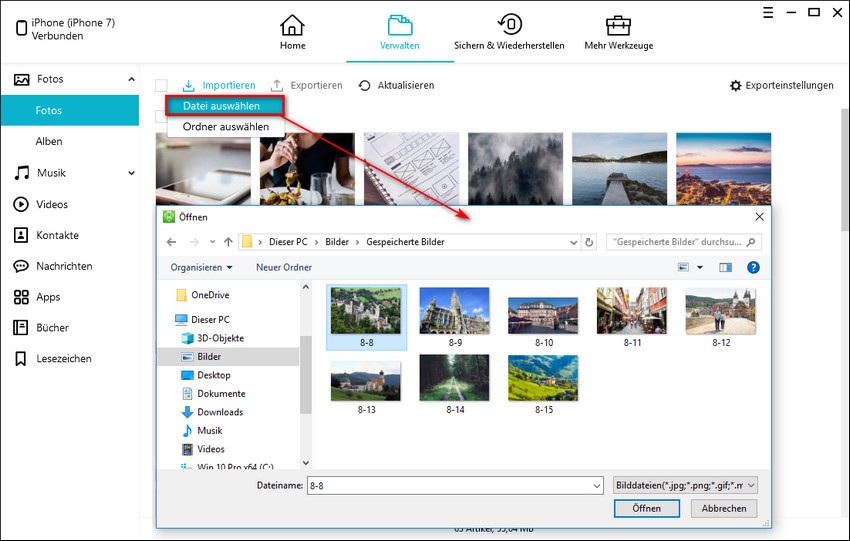Image resolution: width=850 pixels, height=541 pixels.
Task: Open the Organisieren dropdown
Action: pyautogui.click(x=201, y=268)
